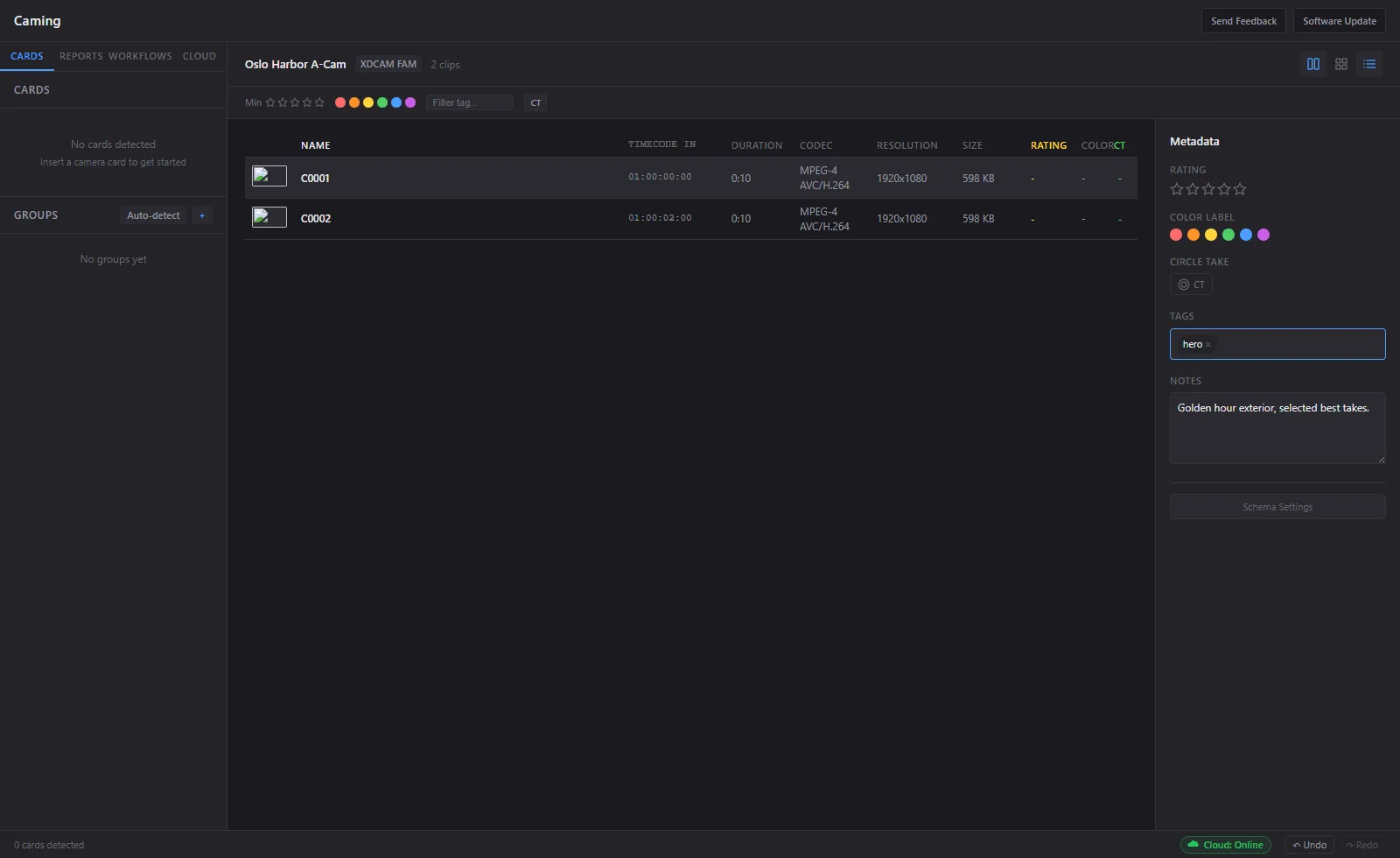Apply the purple color label in Metadata

point(1263,235)
